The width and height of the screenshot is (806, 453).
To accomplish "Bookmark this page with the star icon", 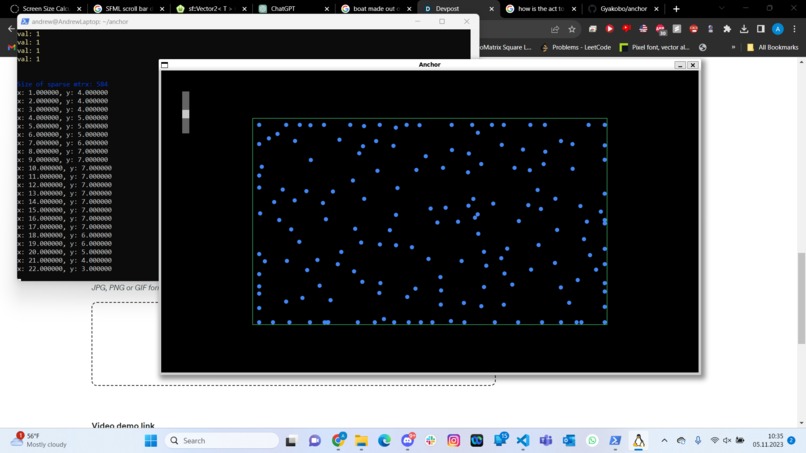I will [572, 29].
